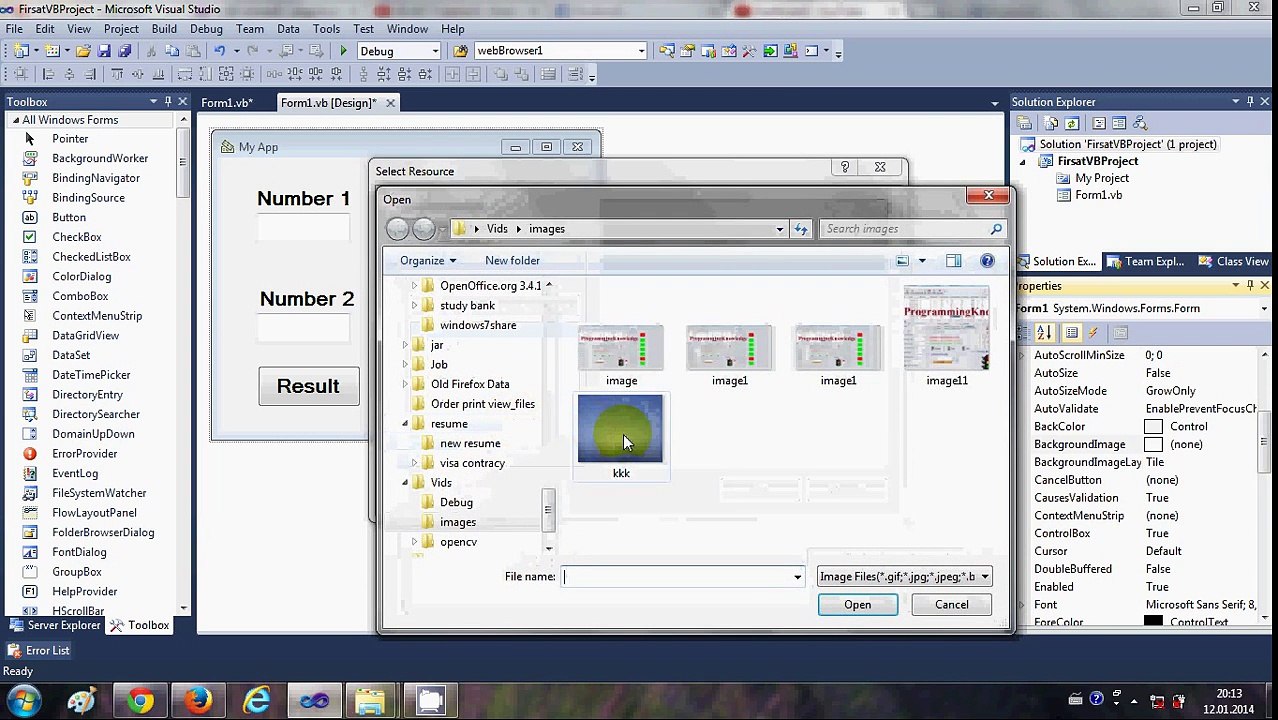Click the Save All toolbar icon
This screenshot has height=720, width=1278.
click(125, 51)
